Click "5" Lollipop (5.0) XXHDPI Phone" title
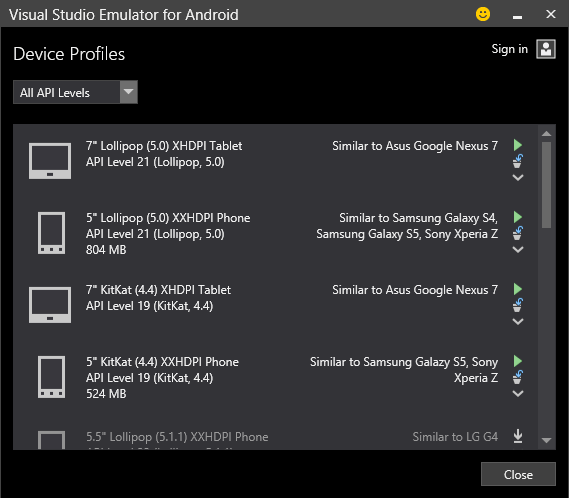The height and width of the screenshot is (498, 570). click(x=168, y=218)
